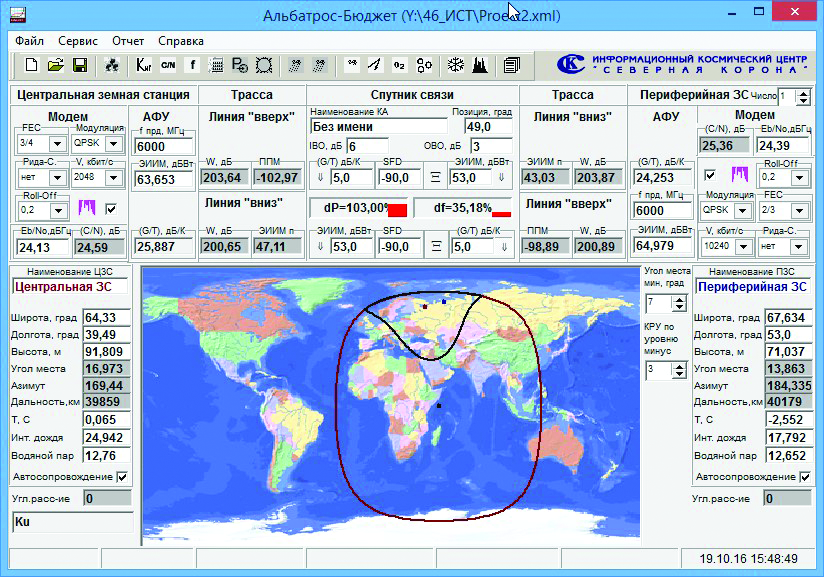
Task: Click satellite name field Без имени
Action: point(378,127)
